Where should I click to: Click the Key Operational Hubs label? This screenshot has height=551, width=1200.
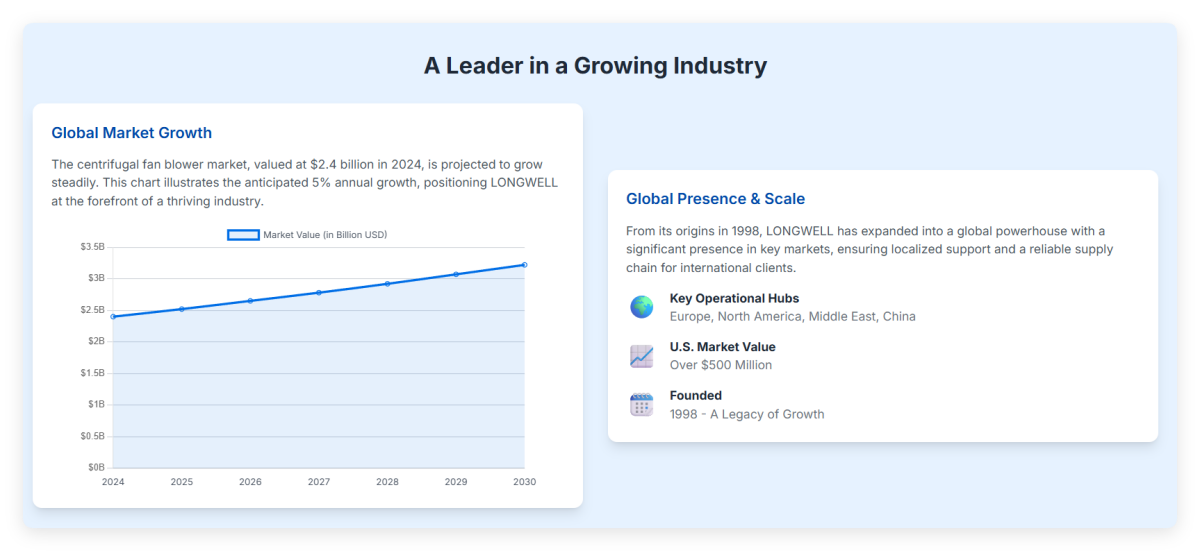coord(734,298)
